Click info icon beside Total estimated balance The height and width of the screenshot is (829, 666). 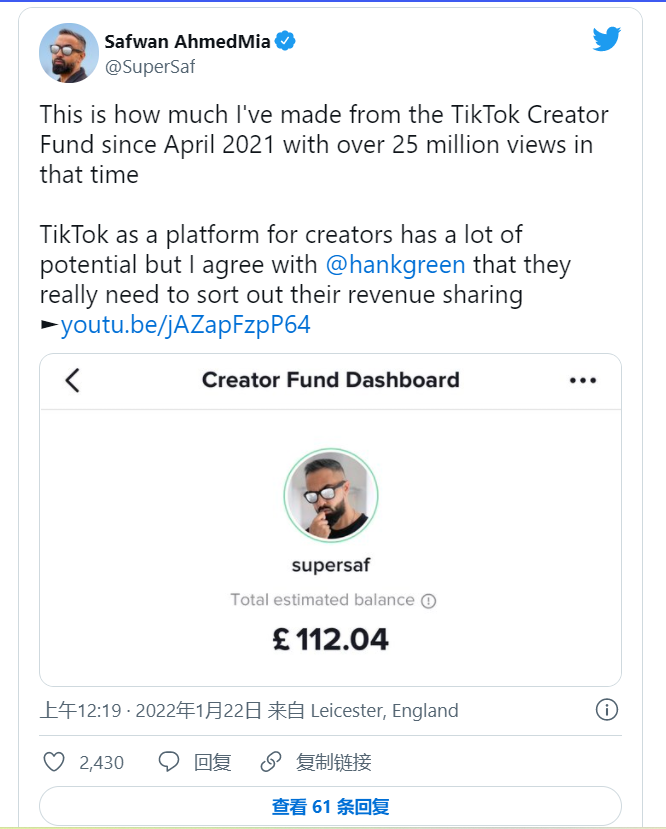click(x=429, y=601)
